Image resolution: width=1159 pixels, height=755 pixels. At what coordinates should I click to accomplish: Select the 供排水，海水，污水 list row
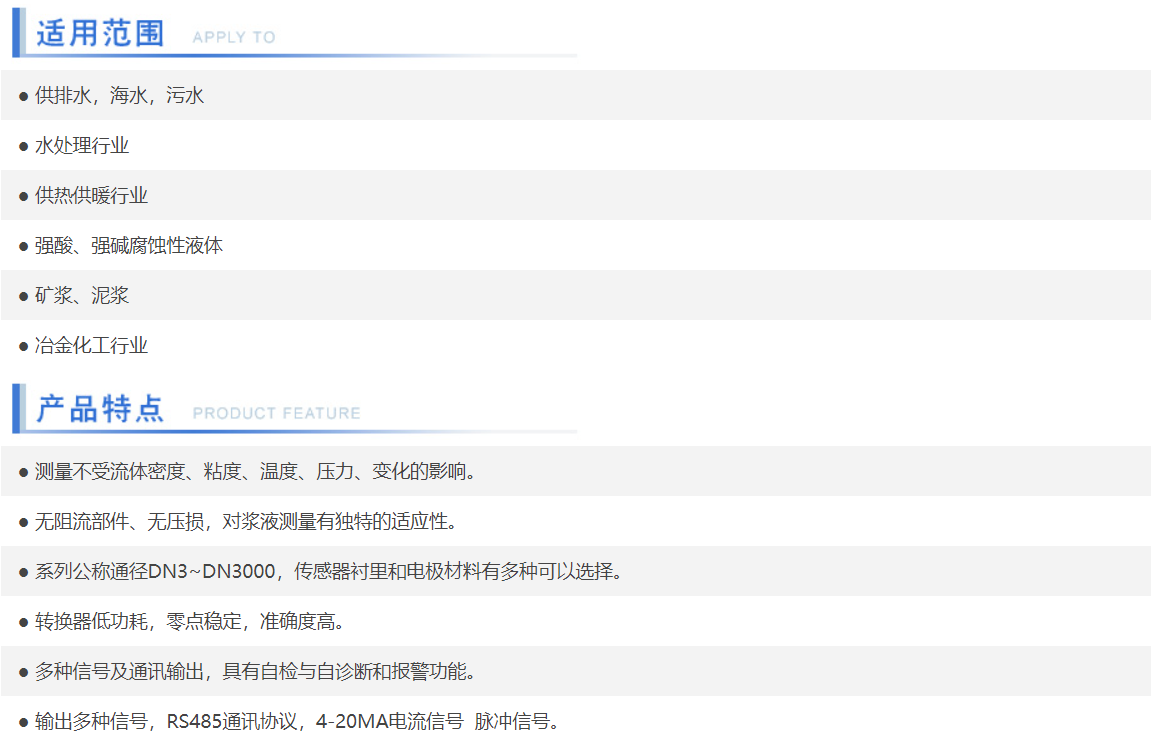[x=119, y=96]
